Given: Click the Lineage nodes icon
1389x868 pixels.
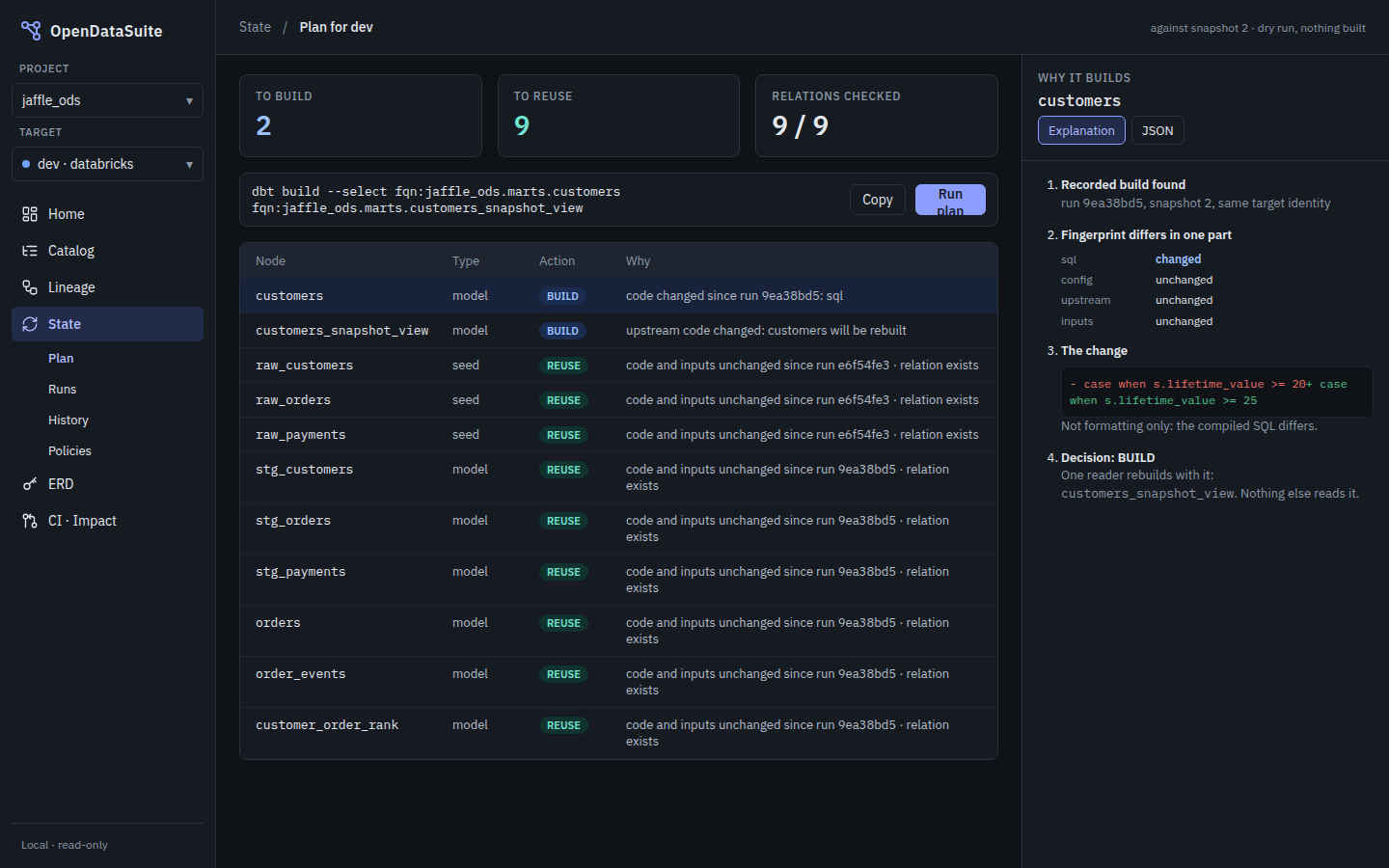Looking at the screenshot, I should [30, 287].
